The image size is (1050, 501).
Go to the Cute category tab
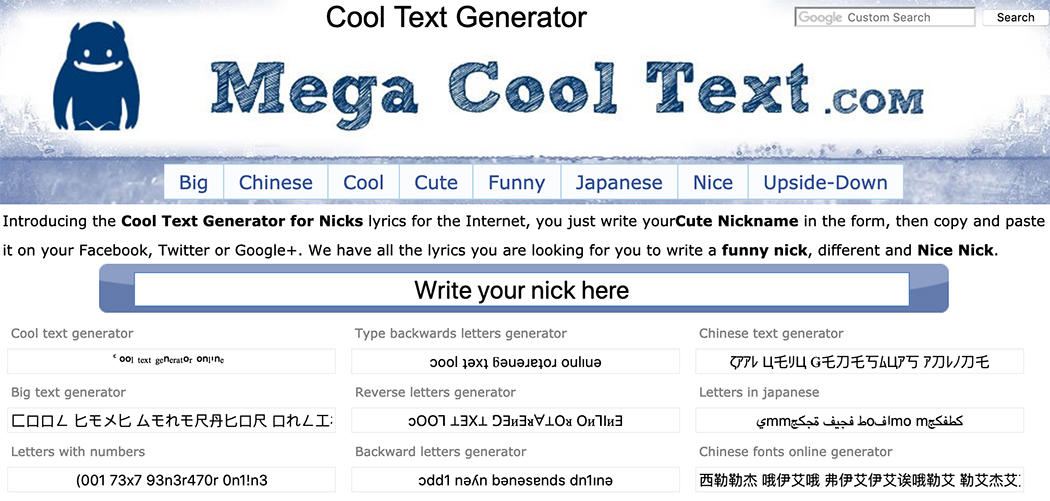tap(435, 183)
